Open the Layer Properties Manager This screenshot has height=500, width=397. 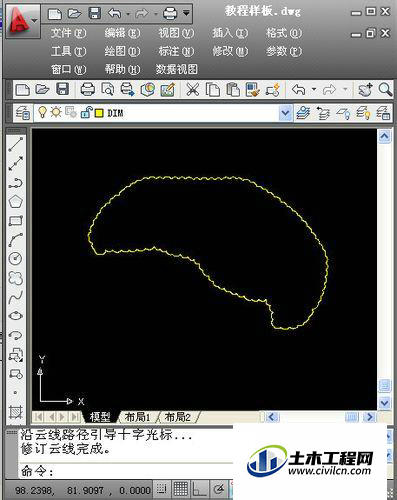(x=23, y=113)
